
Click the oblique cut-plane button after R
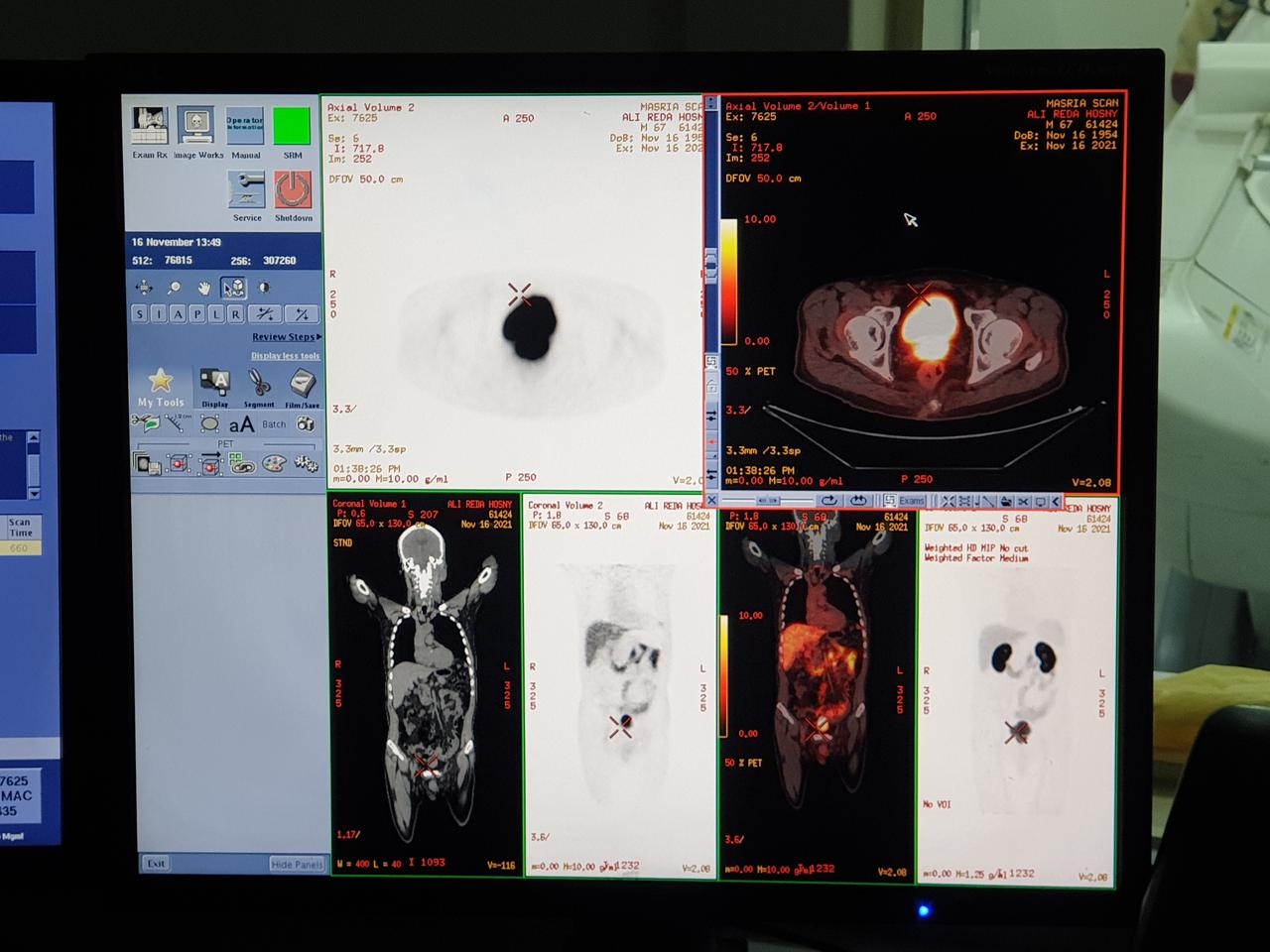[x=265, y=314]
